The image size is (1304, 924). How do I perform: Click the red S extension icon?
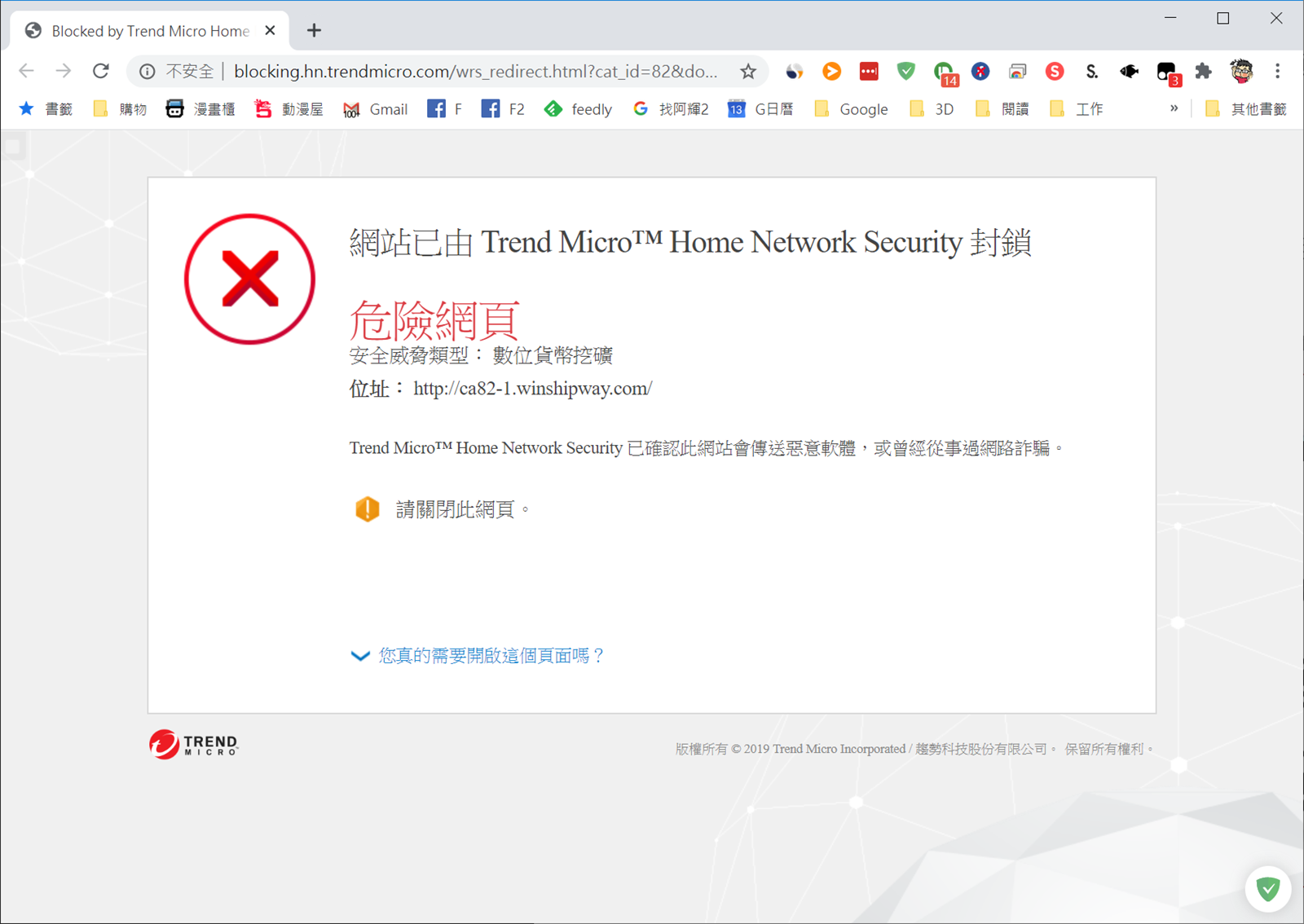click(x=1055, y=72)
